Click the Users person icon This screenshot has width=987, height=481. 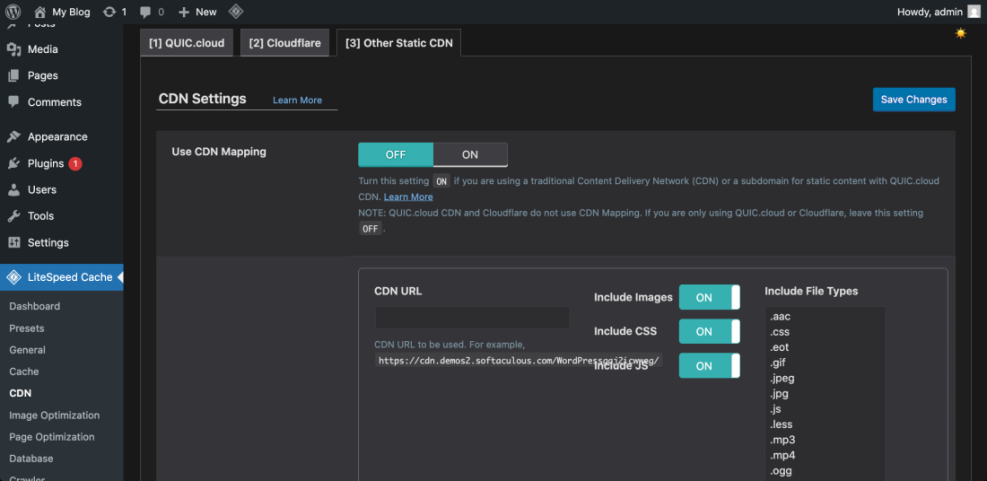(14, 190)
